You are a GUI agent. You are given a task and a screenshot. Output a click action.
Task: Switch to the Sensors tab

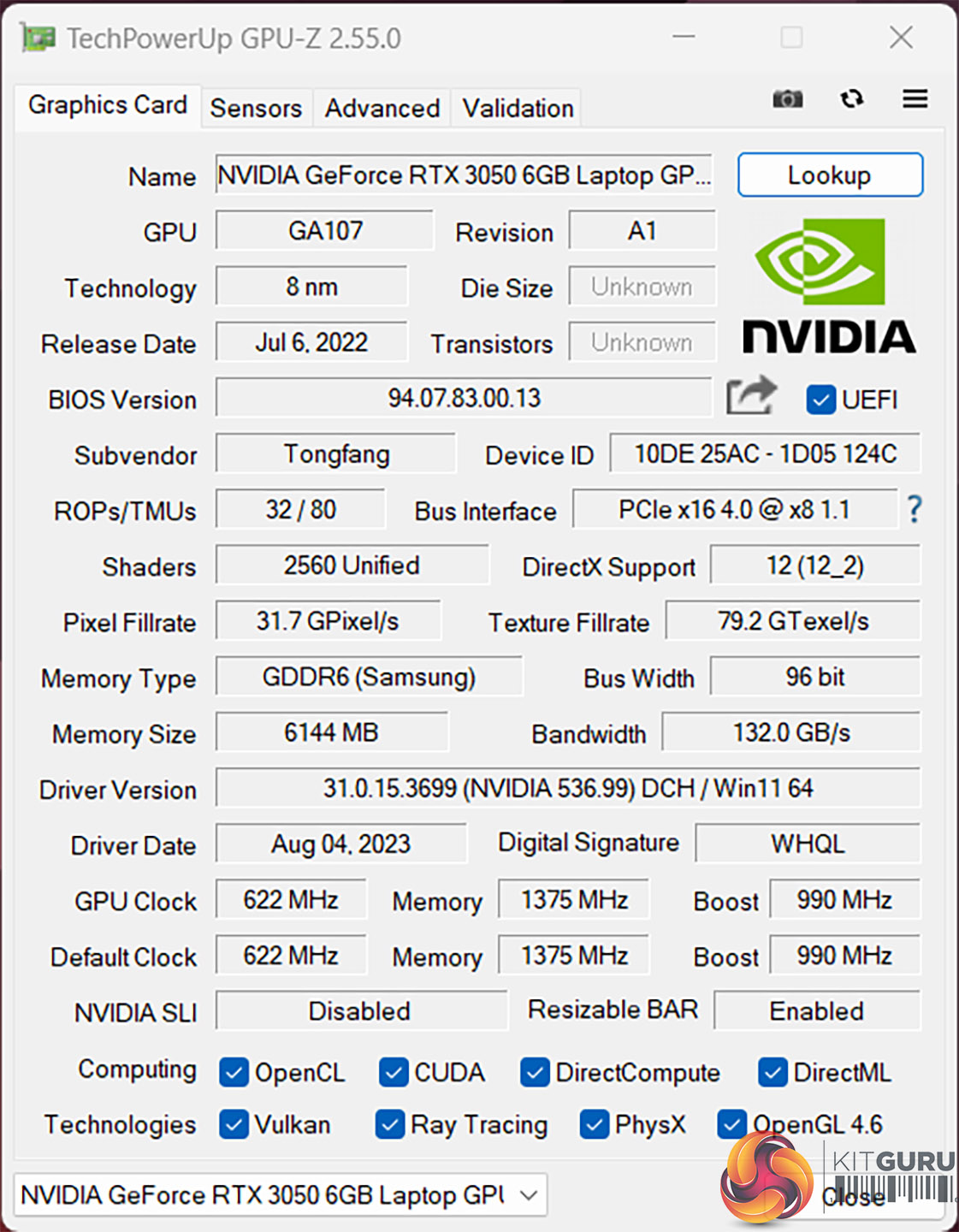pos(256,109)
